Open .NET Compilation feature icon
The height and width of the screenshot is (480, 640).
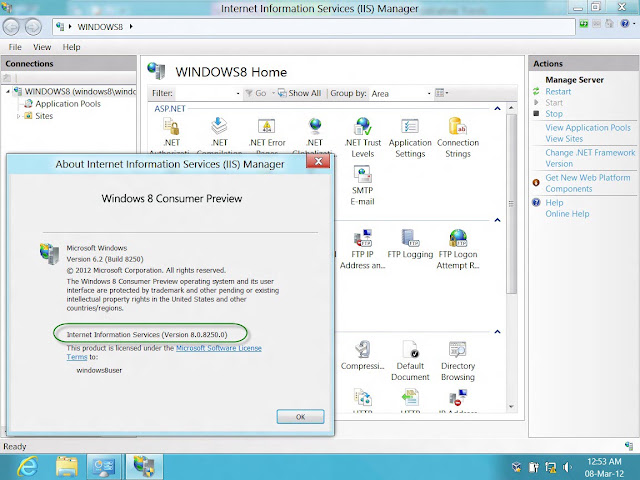coord(219,127)
